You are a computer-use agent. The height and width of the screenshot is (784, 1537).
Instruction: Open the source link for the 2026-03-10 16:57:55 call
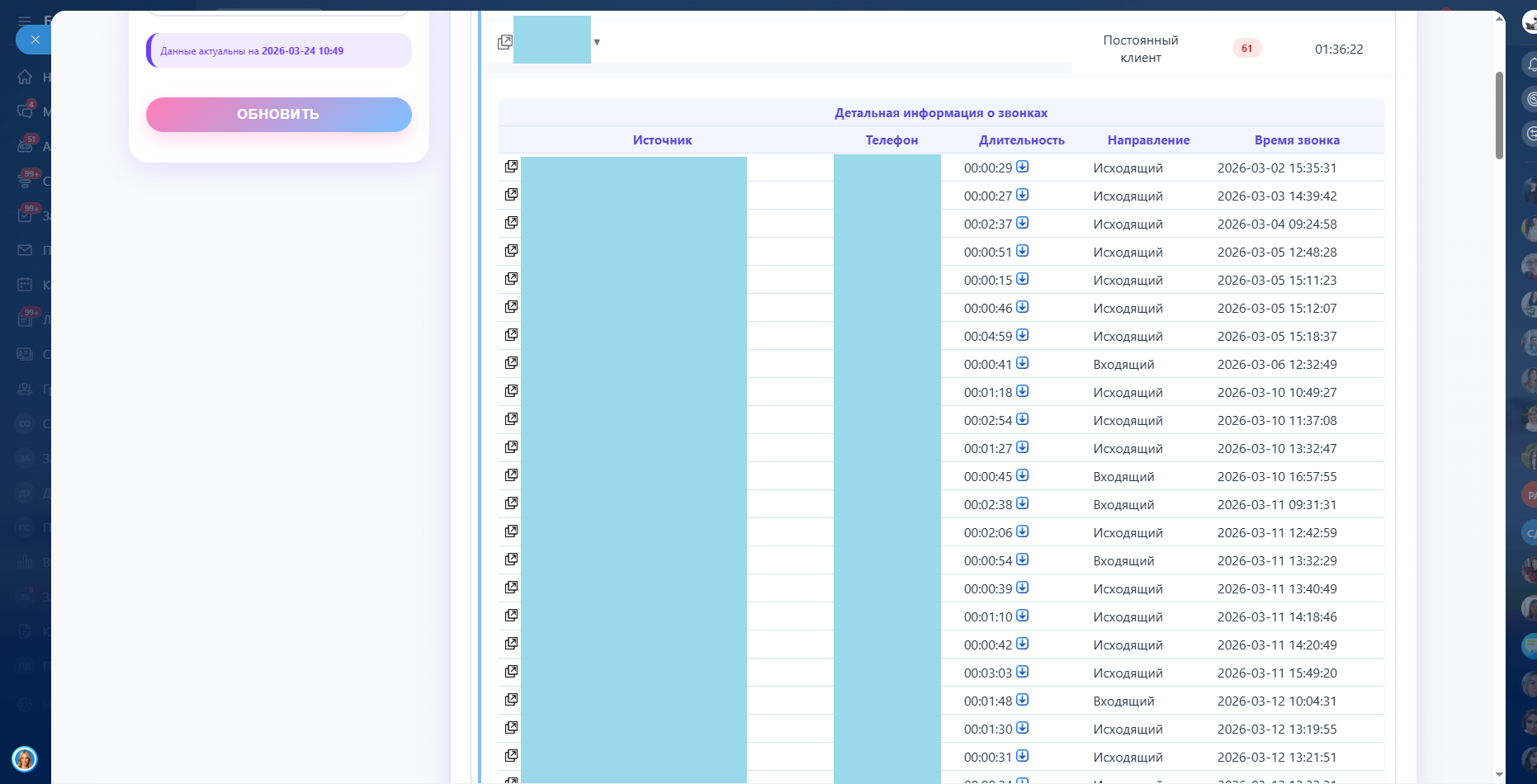pyautogui.click(x=511, y=475)
